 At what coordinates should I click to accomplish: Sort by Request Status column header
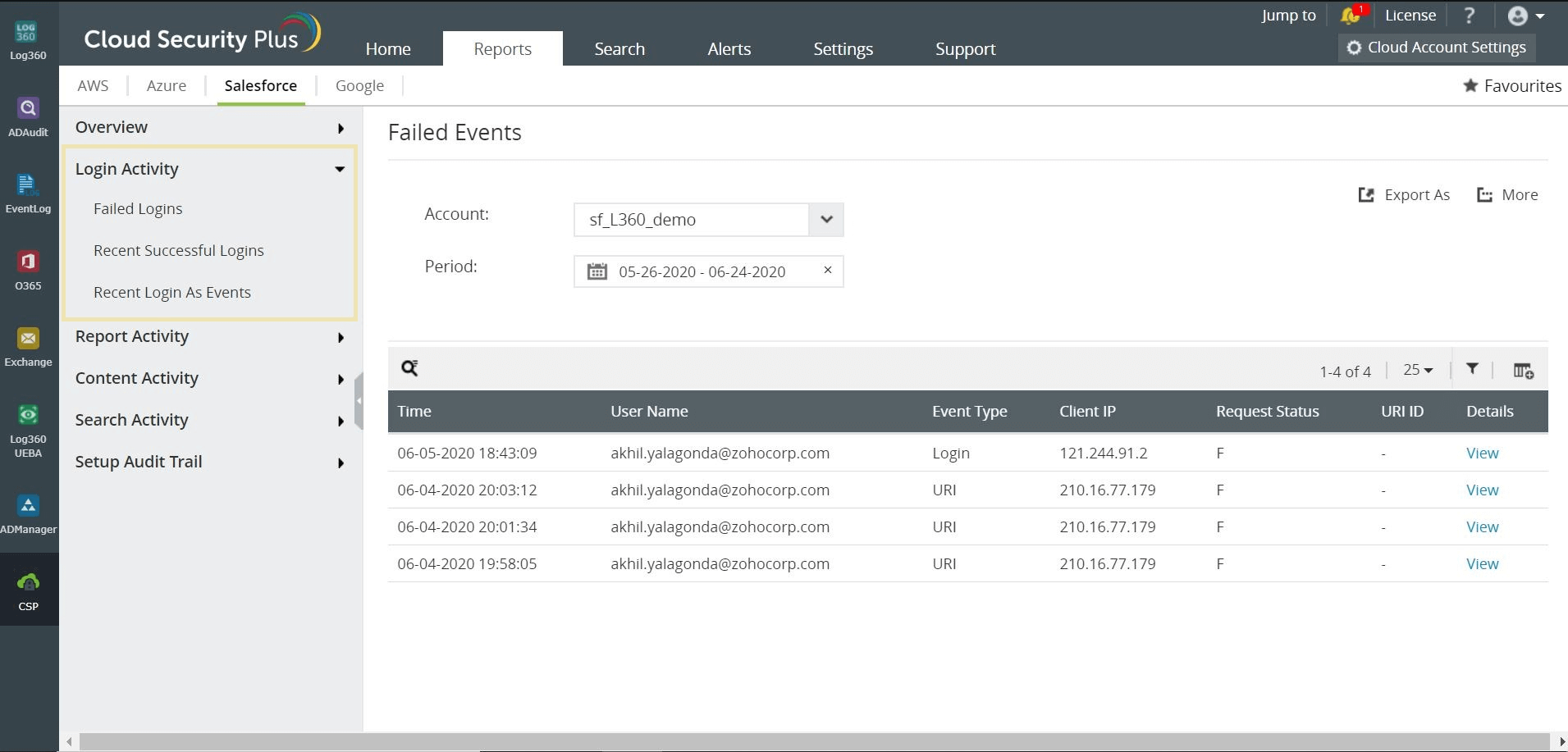[1267, 411]
